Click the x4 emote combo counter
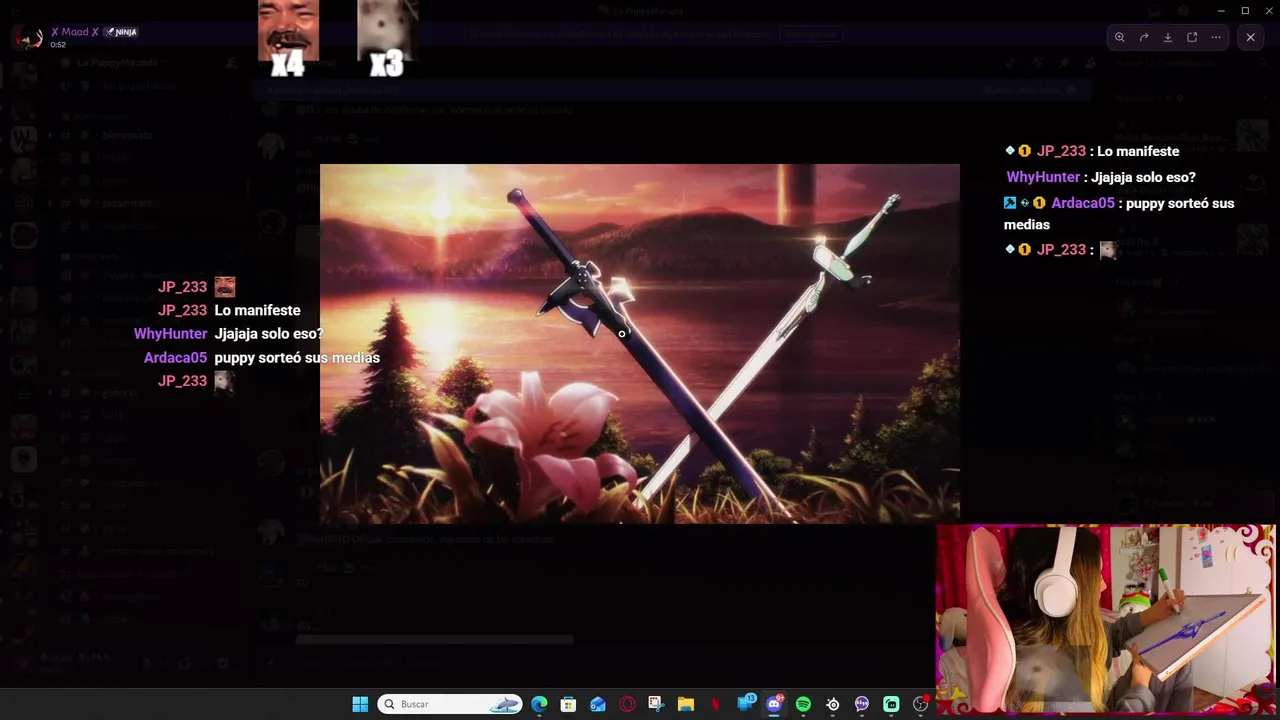Screen dimensions: 1280x720 [x=288, y=64]
